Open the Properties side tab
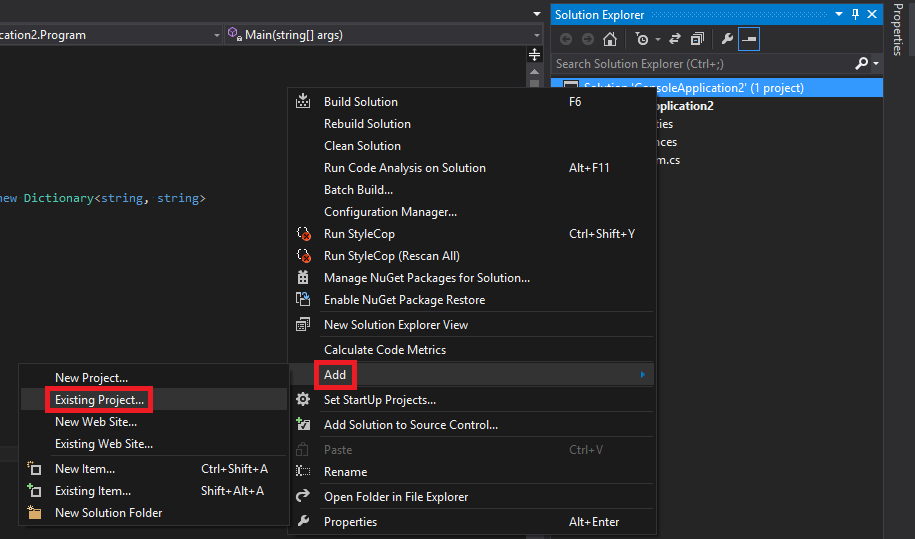This screenshot has width=915, height=539. point(897,29)
